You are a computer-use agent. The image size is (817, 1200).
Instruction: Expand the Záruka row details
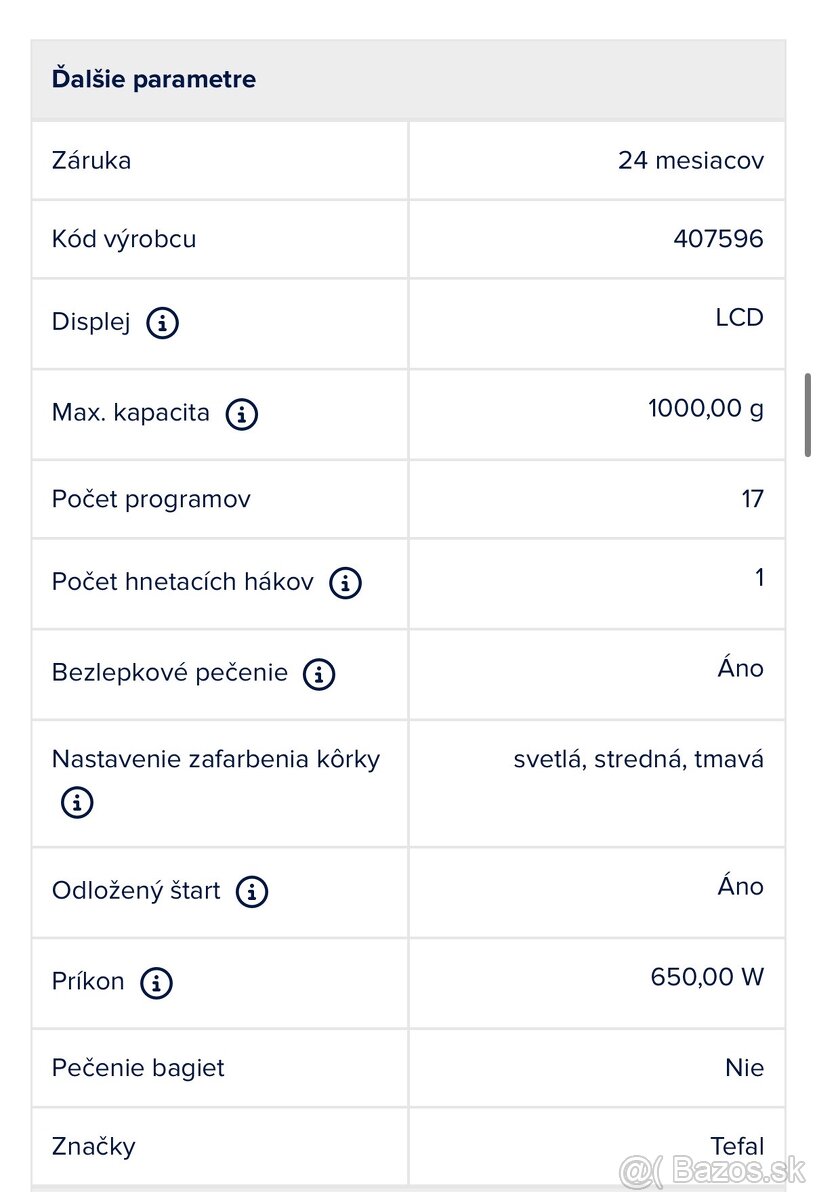[91, 160]
